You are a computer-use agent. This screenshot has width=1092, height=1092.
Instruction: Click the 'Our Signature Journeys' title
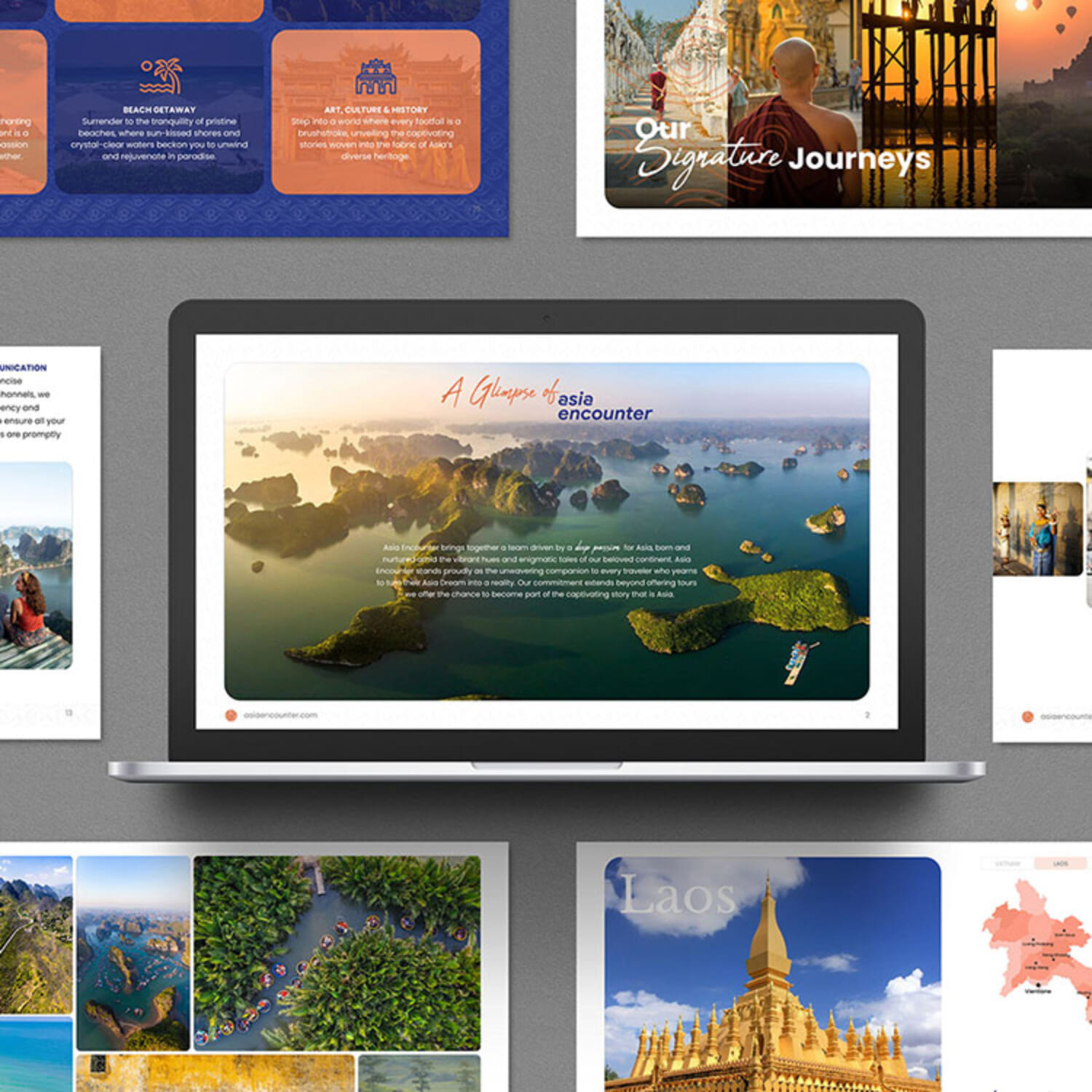783,154
